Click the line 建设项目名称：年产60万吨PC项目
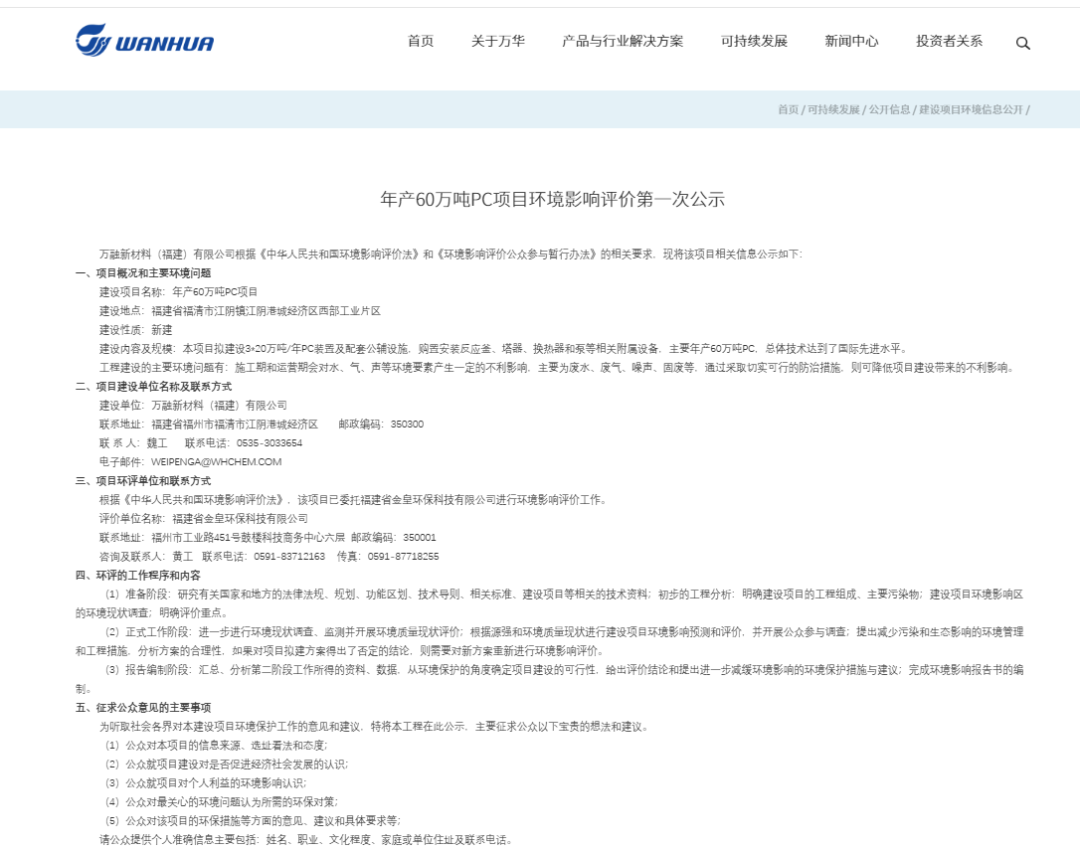The width and height of the screenshot is (1080, 852). [x=178, y=292]
